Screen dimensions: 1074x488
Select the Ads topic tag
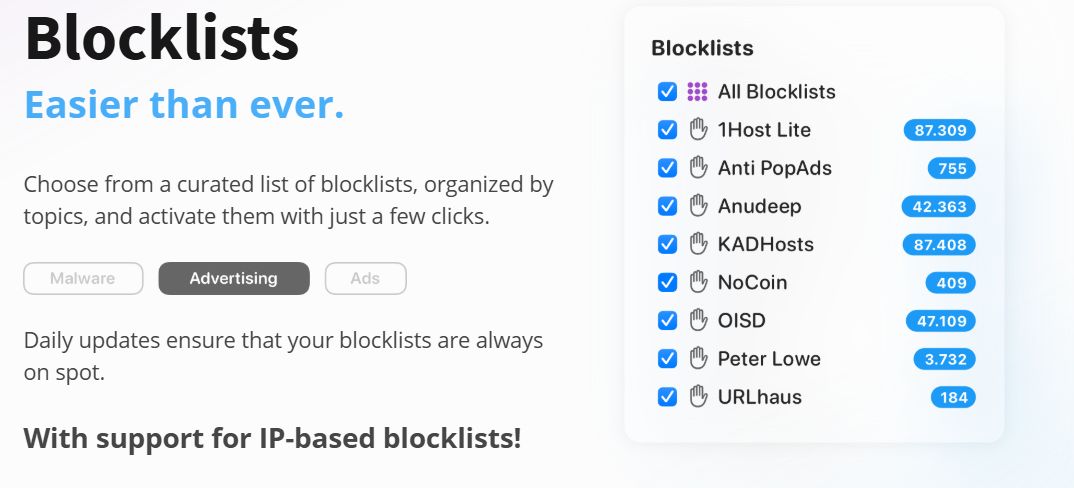(365, 279)
